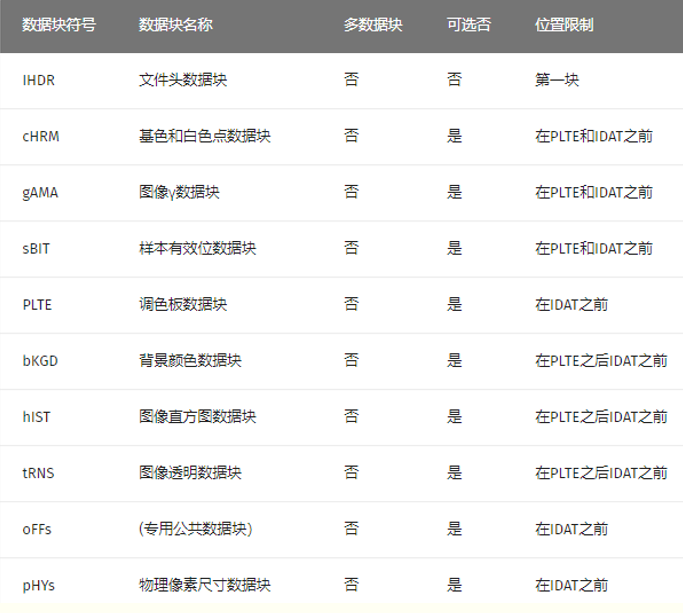
Task: Click 在IDAT之前 in PLTE row
Action: [571, 305]
